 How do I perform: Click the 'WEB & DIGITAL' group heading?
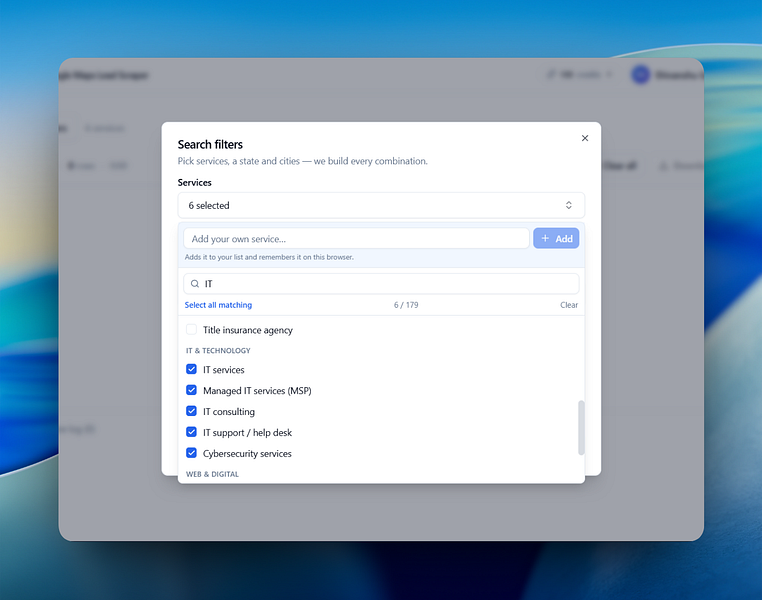click(x=212, y=474)
